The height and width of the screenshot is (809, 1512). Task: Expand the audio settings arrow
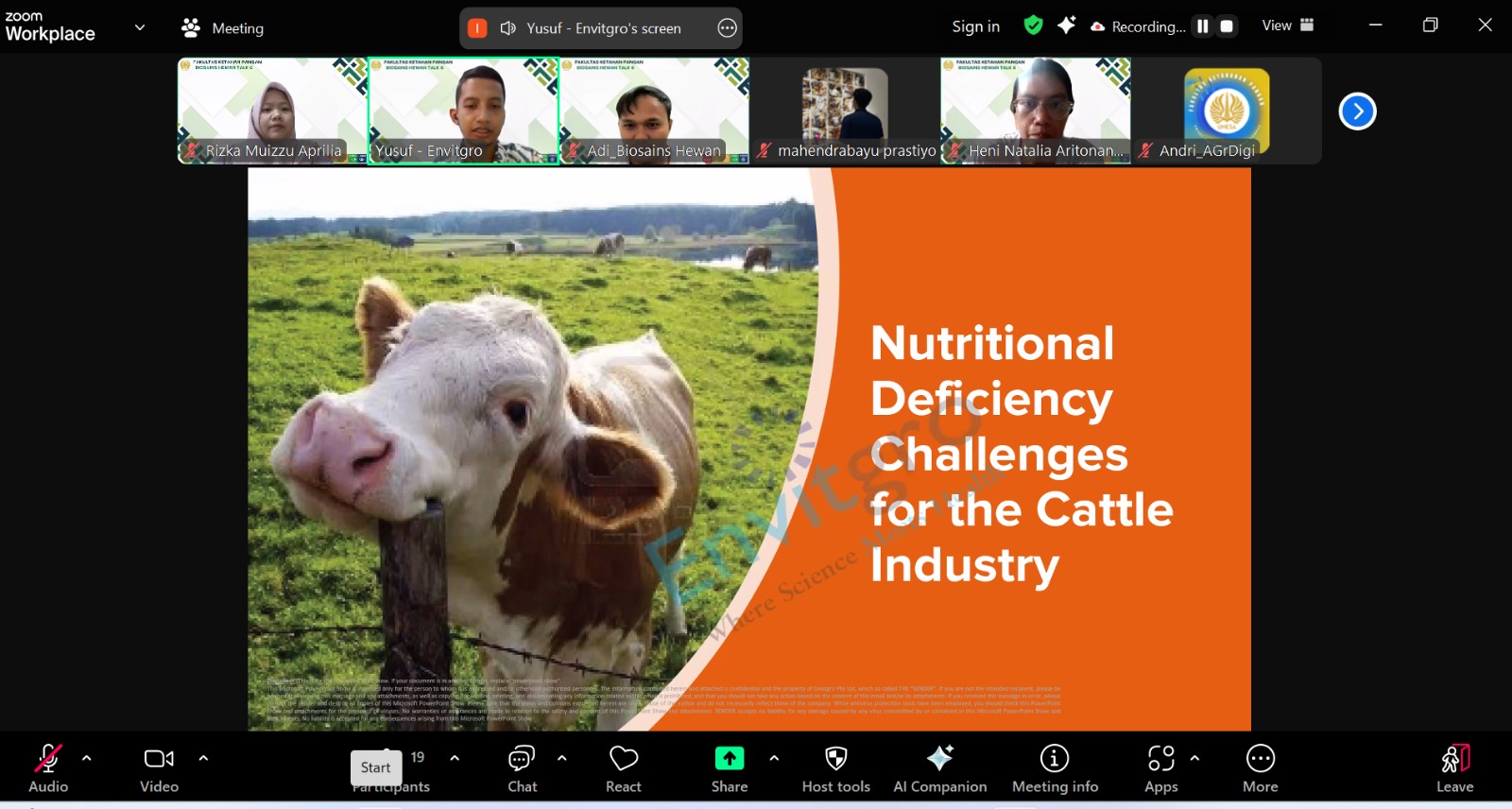click(x=87, y=758)
